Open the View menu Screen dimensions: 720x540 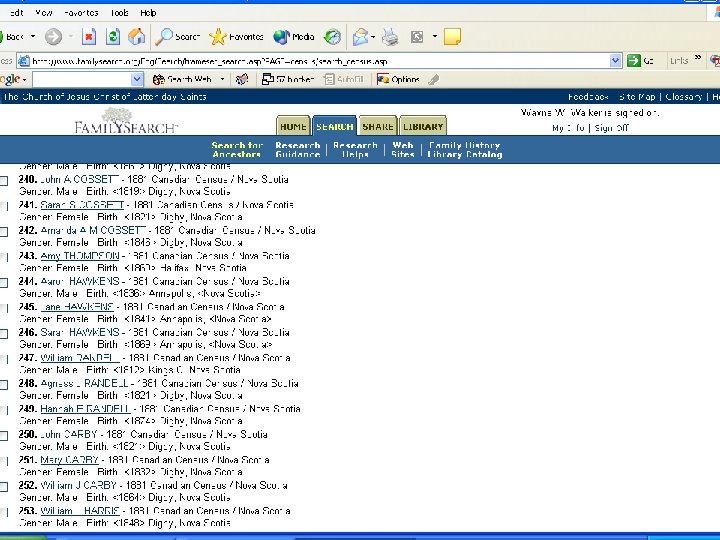[44, 13]
